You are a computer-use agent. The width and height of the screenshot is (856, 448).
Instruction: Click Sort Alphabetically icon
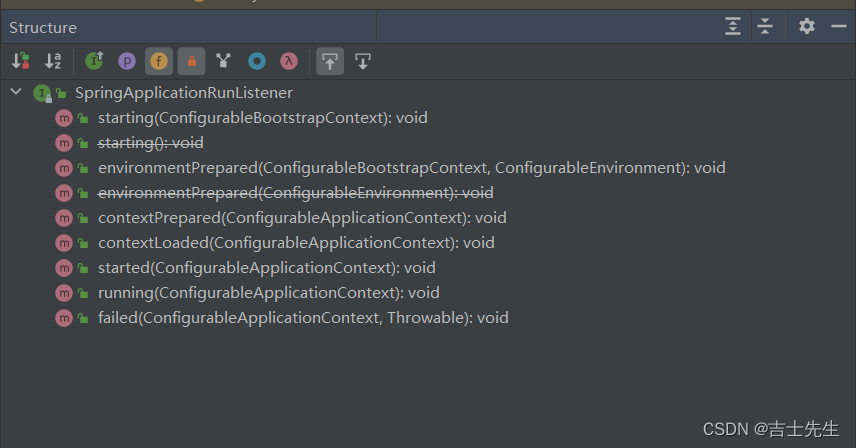pyautogui.click(x=53, y=61)
